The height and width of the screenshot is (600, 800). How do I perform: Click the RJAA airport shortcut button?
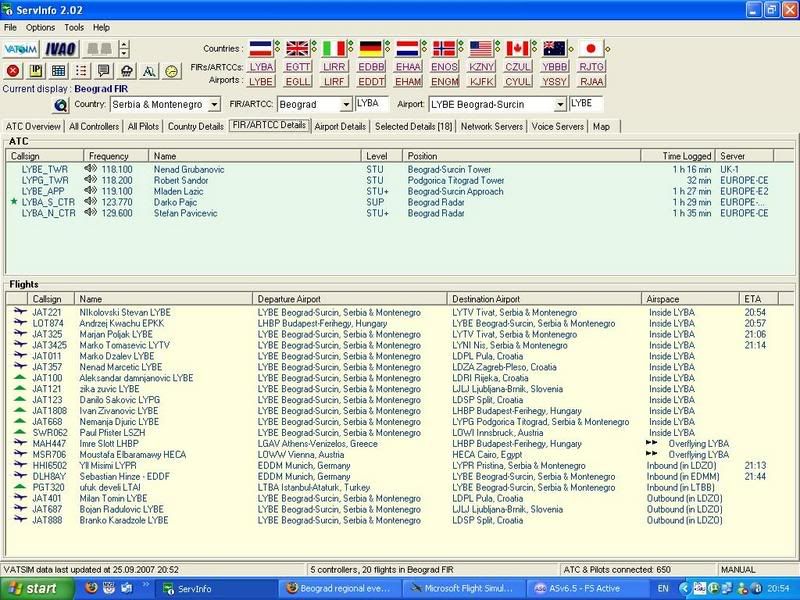pyautogui.click(x=592, y=81)
